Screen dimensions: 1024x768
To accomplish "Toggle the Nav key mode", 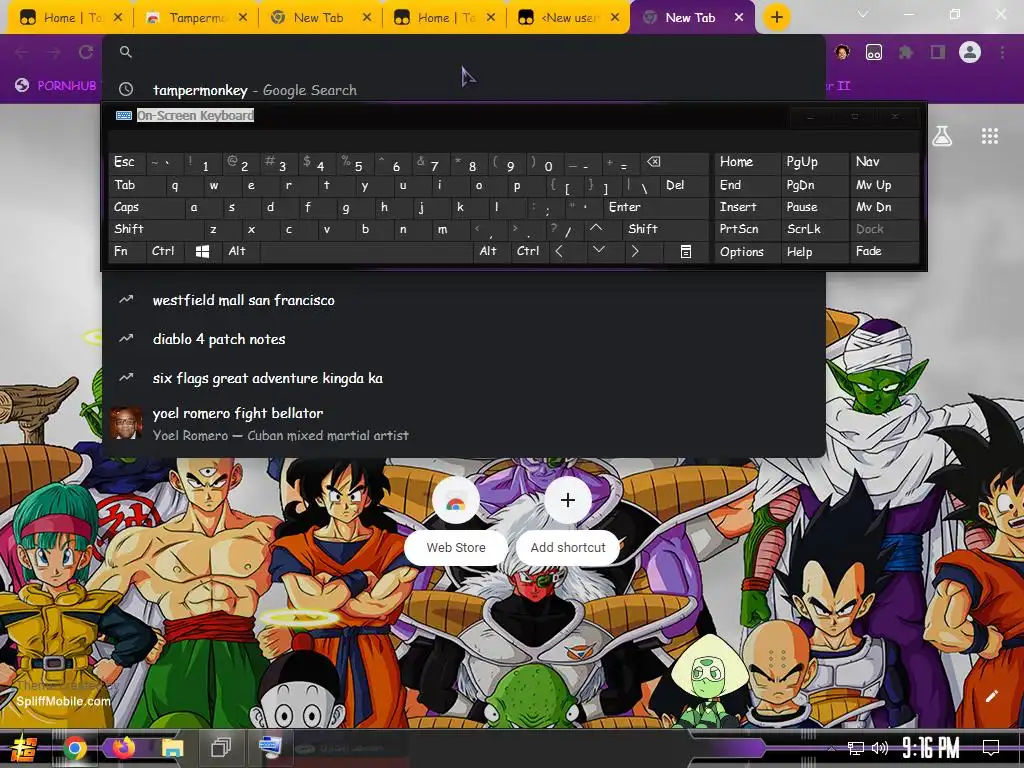I will 884,162.
